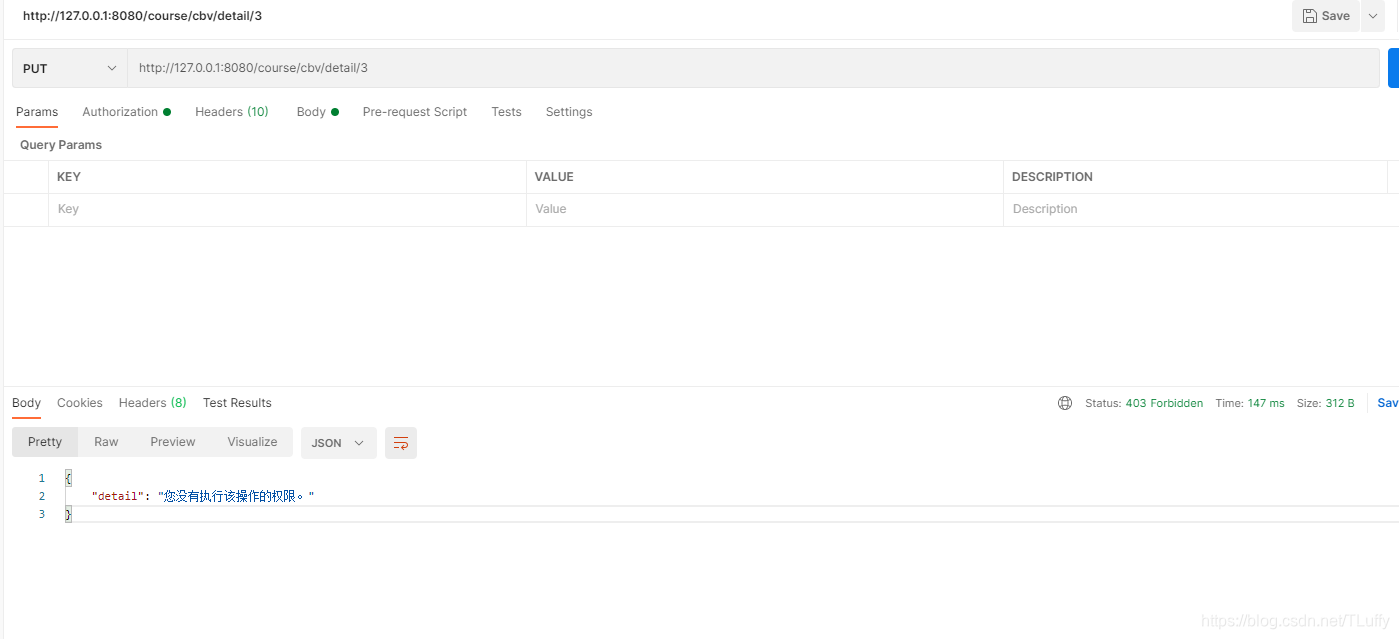Click the request URL input field
The width and height of the screenshot is (1399, 639).
(753, 68)
